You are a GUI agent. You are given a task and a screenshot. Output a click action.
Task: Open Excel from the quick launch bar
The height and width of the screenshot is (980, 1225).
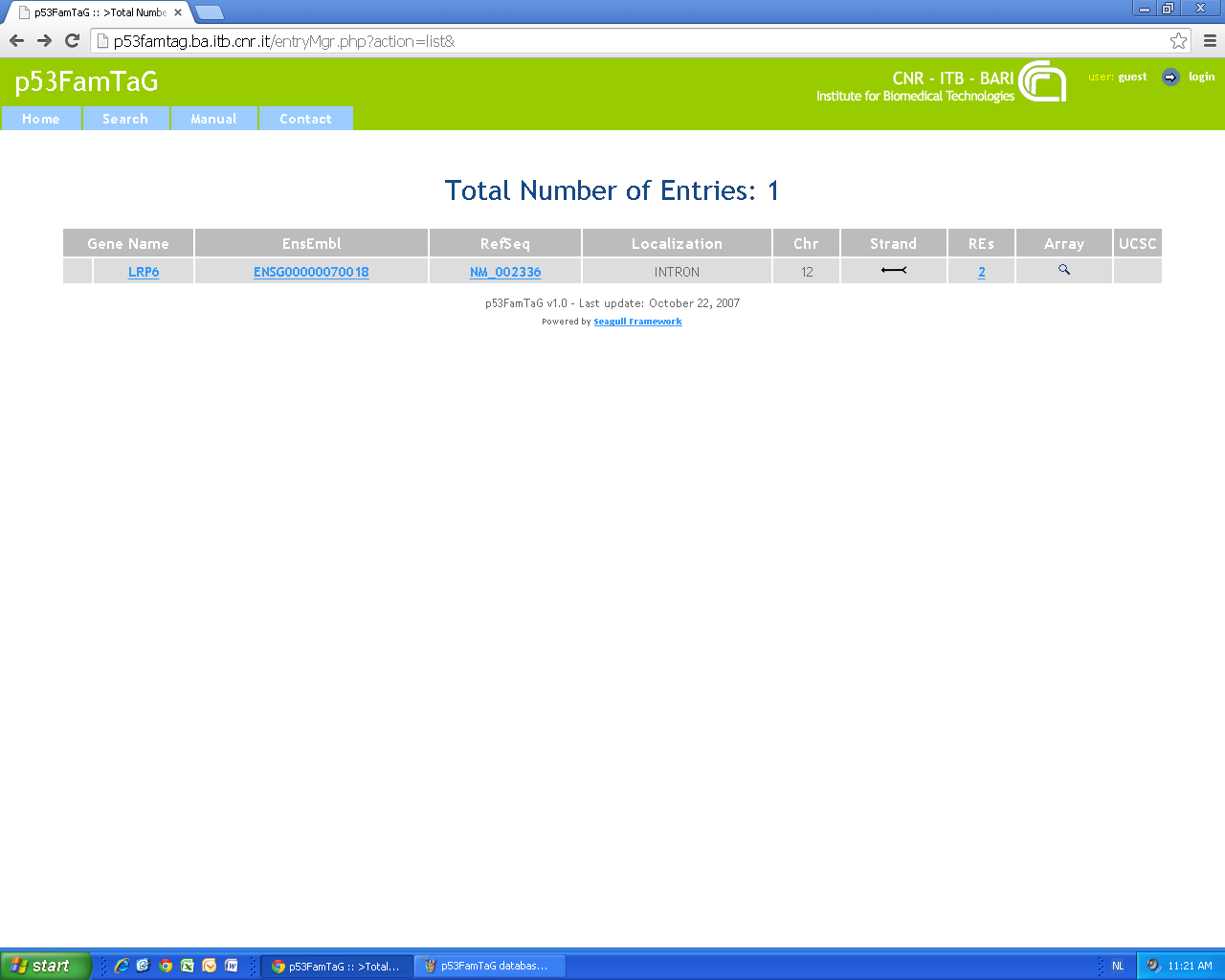click(188, 966)
